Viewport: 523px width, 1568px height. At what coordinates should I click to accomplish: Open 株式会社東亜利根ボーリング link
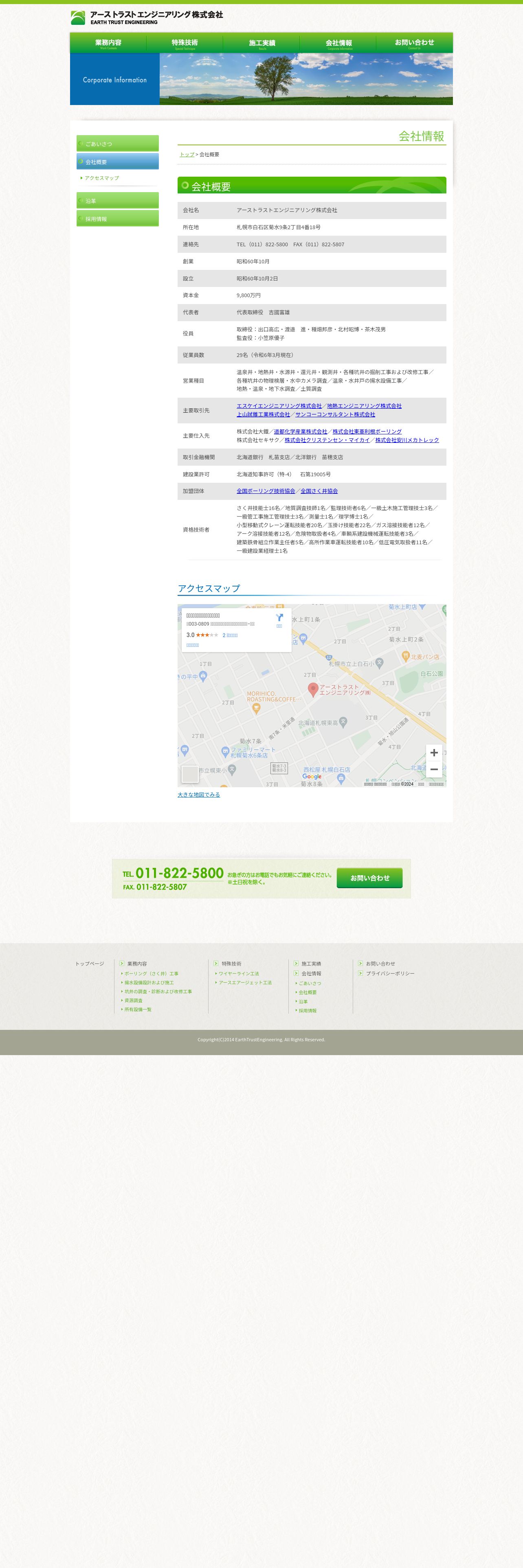(x=367, y=431)
